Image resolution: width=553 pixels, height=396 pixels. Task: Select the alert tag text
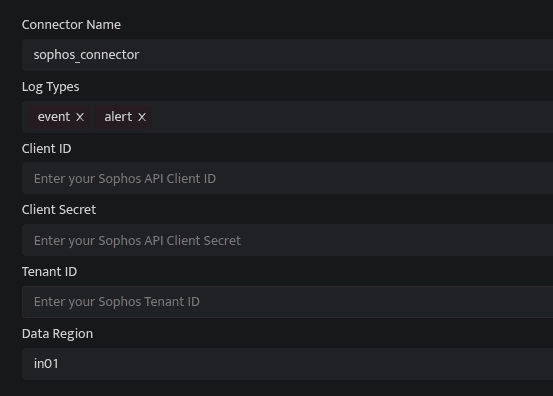coord(118,117)
